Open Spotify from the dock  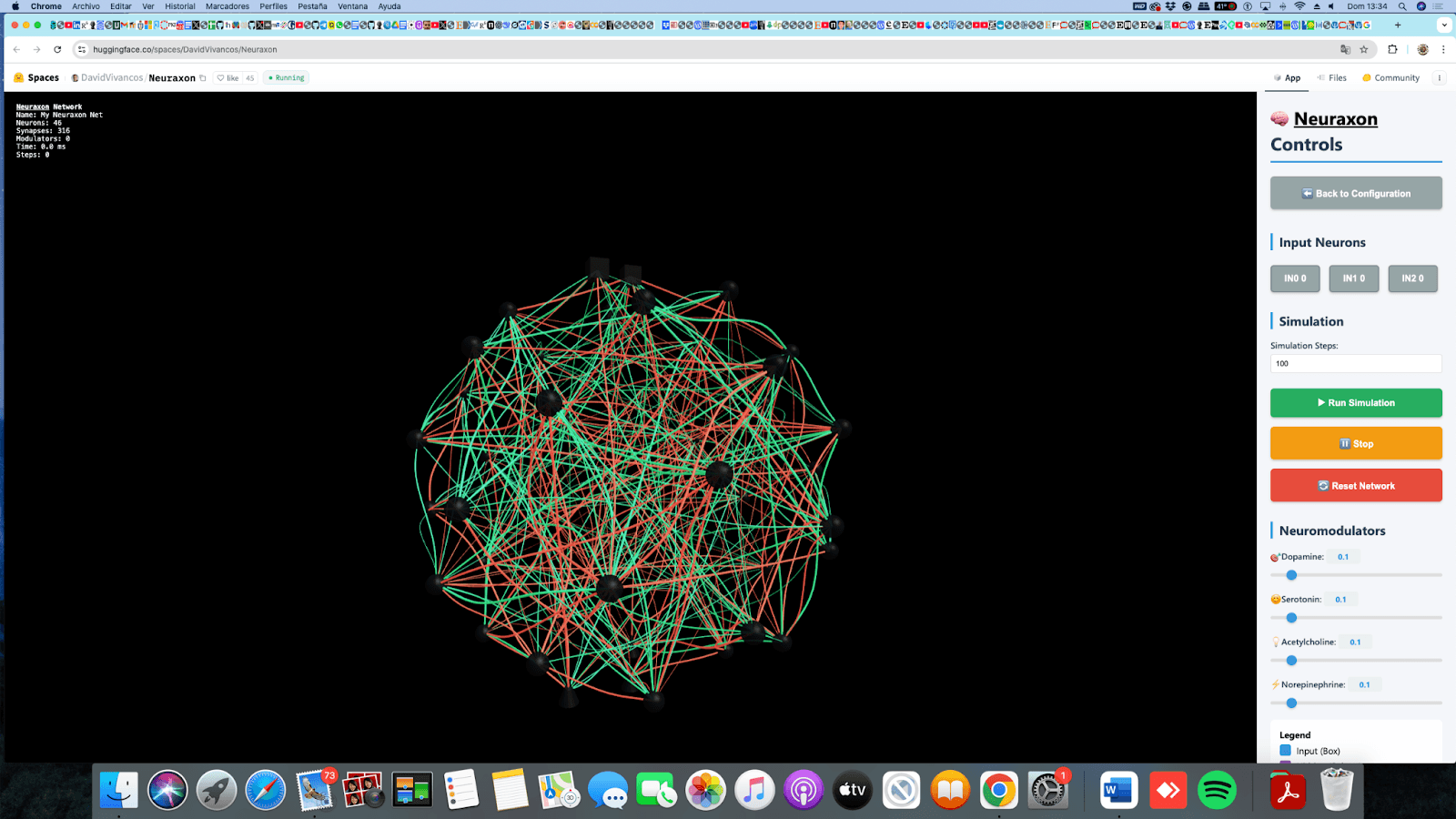tap(1217, 790)
